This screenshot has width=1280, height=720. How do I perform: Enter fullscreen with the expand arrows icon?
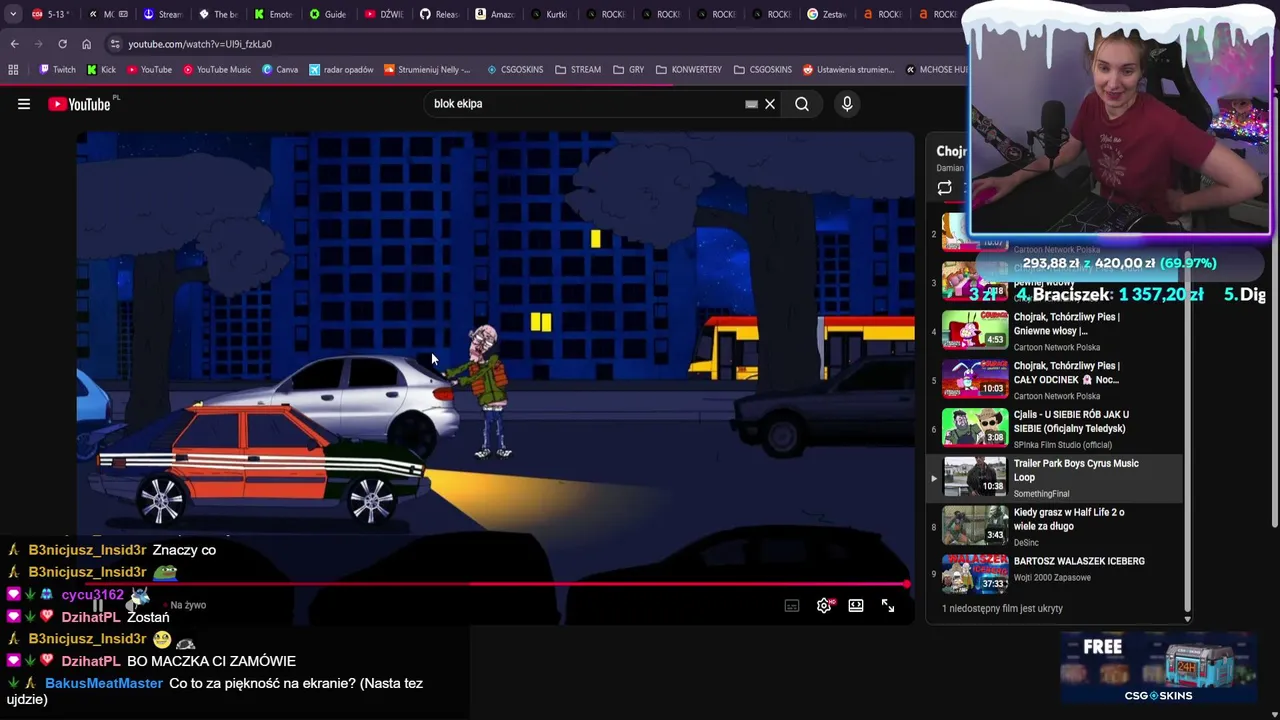coord(888,606)
